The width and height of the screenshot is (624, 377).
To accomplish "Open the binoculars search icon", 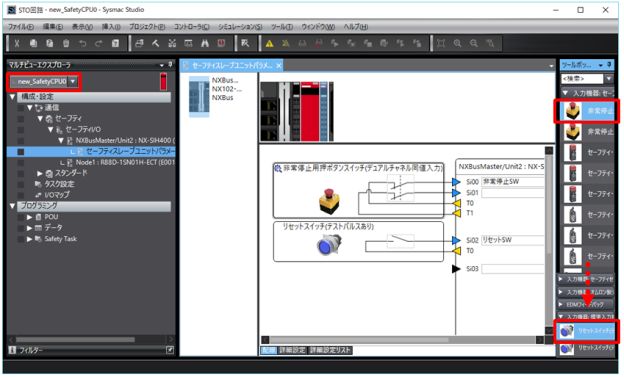I will [205, 43].
